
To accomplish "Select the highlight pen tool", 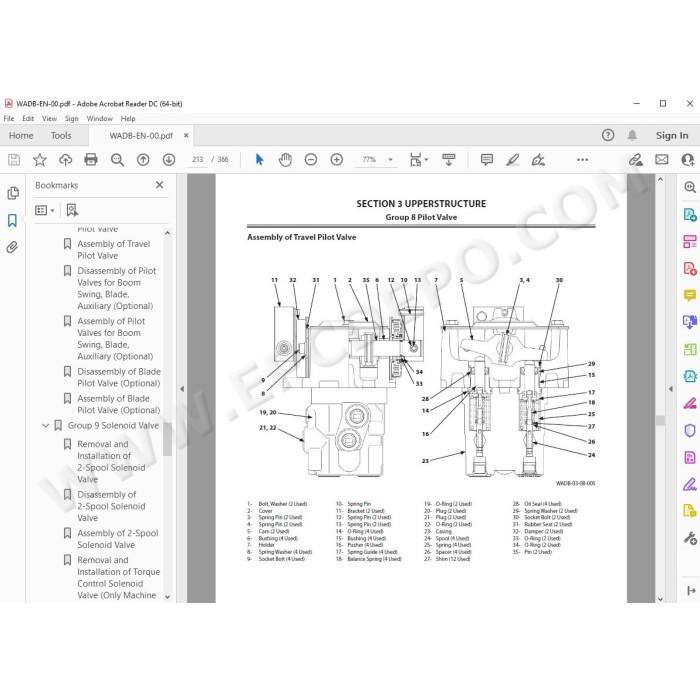I will tap(512, 159).
